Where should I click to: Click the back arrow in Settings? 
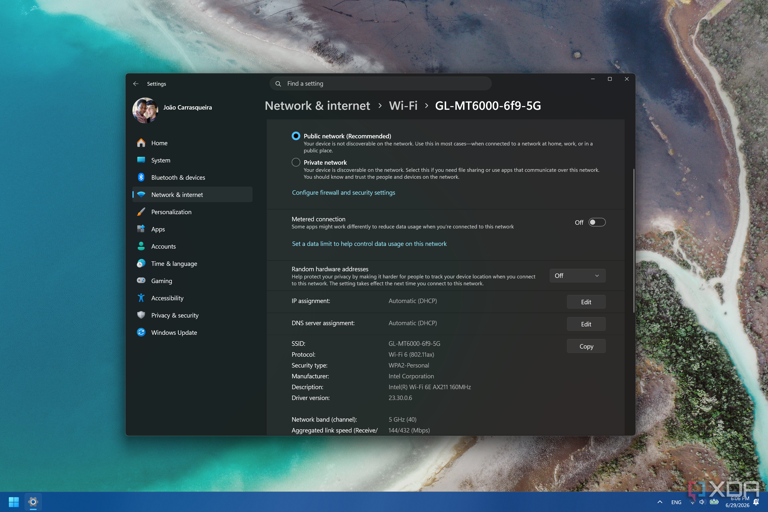(136, 84)
